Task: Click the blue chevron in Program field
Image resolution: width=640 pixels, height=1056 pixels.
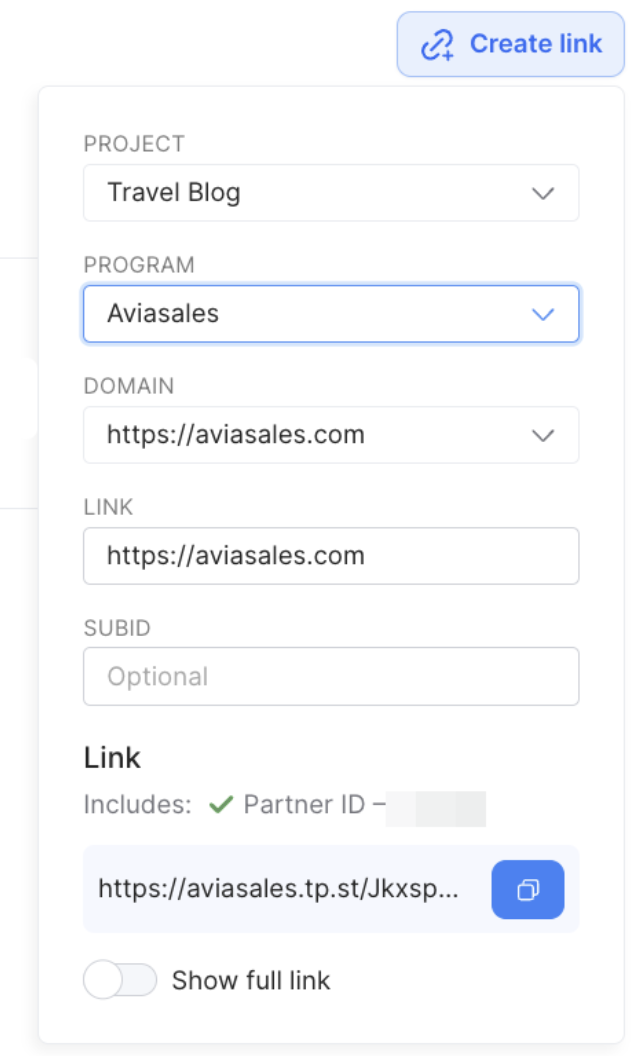Action: point(543,315)
